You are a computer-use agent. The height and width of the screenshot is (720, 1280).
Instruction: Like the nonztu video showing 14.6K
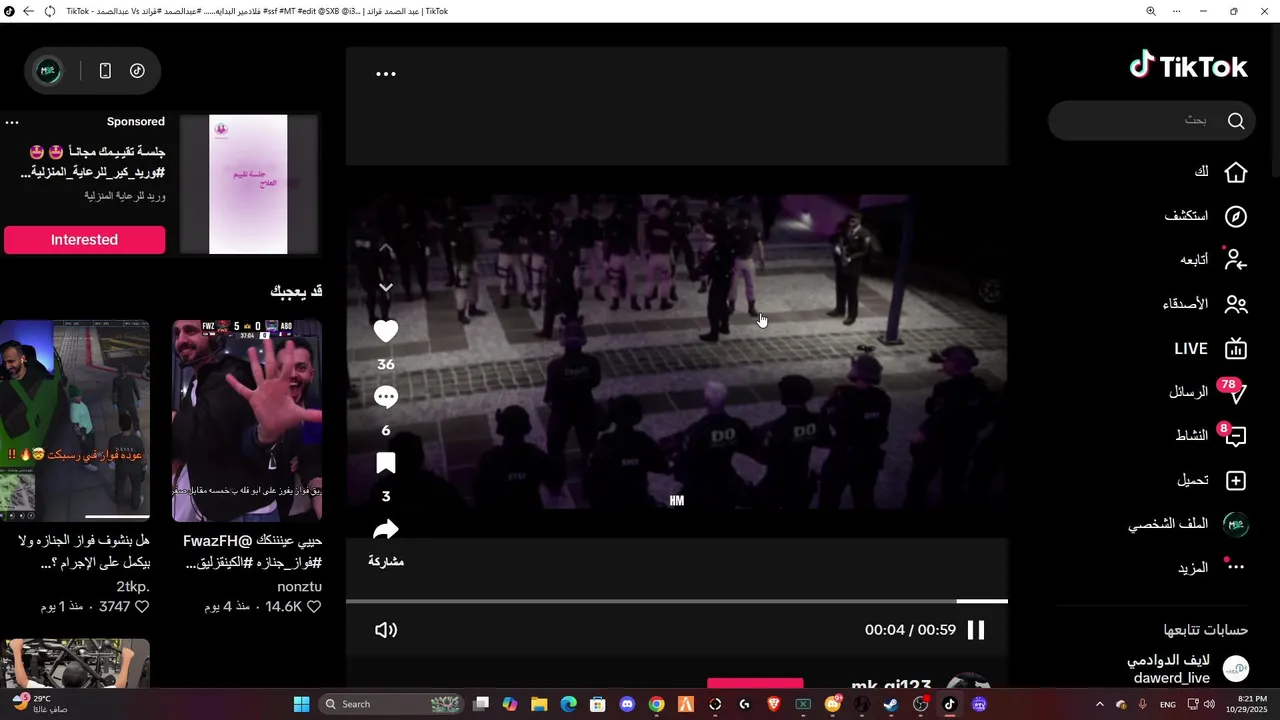314,607
